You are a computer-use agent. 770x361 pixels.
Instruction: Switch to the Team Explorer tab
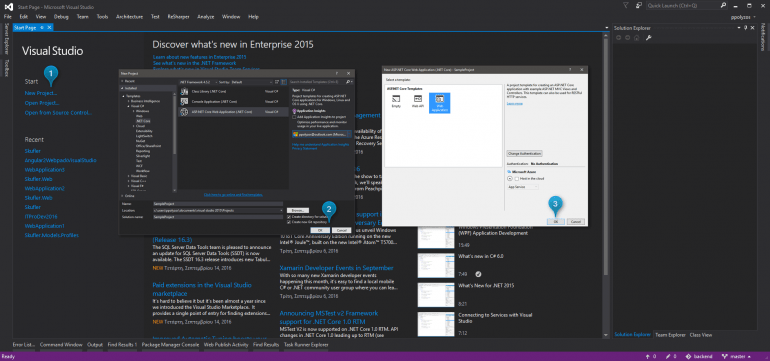pyautogui.click(x=670, y=334)
